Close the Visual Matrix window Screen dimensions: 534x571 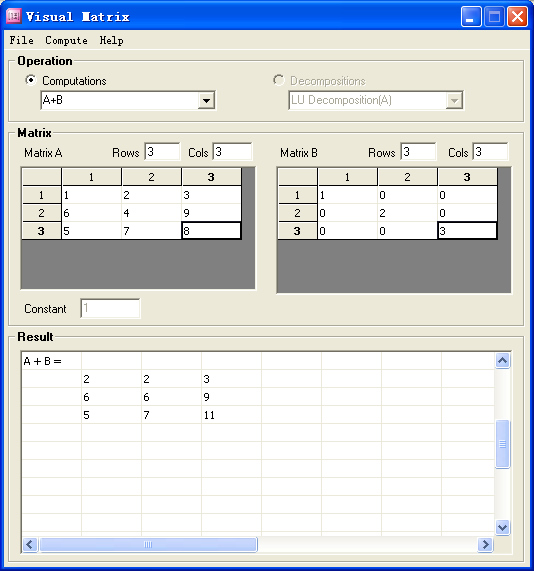tap(518, 17)
